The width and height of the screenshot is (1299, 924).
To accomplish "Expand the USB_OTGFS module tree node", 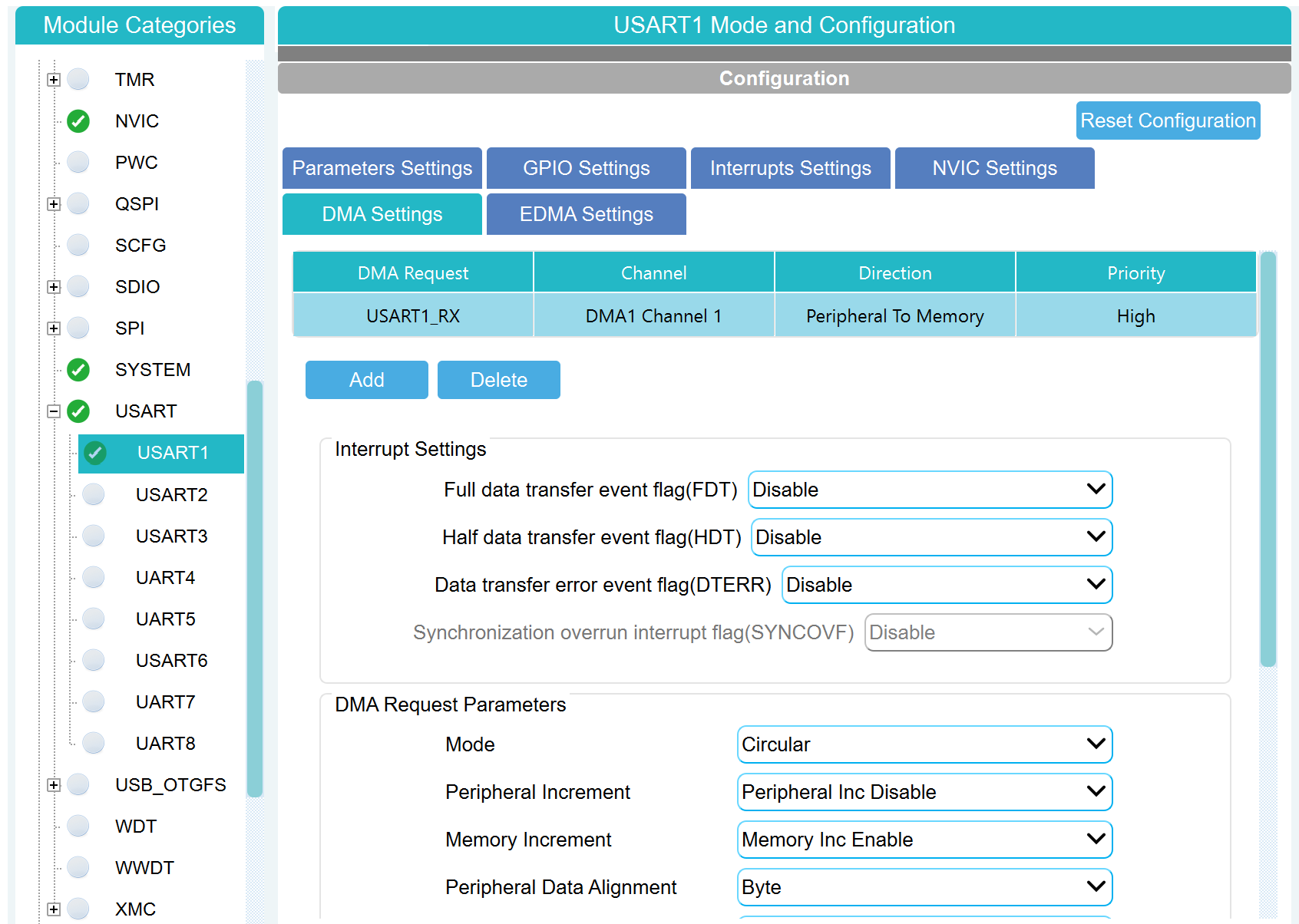I will coord(53,785).
